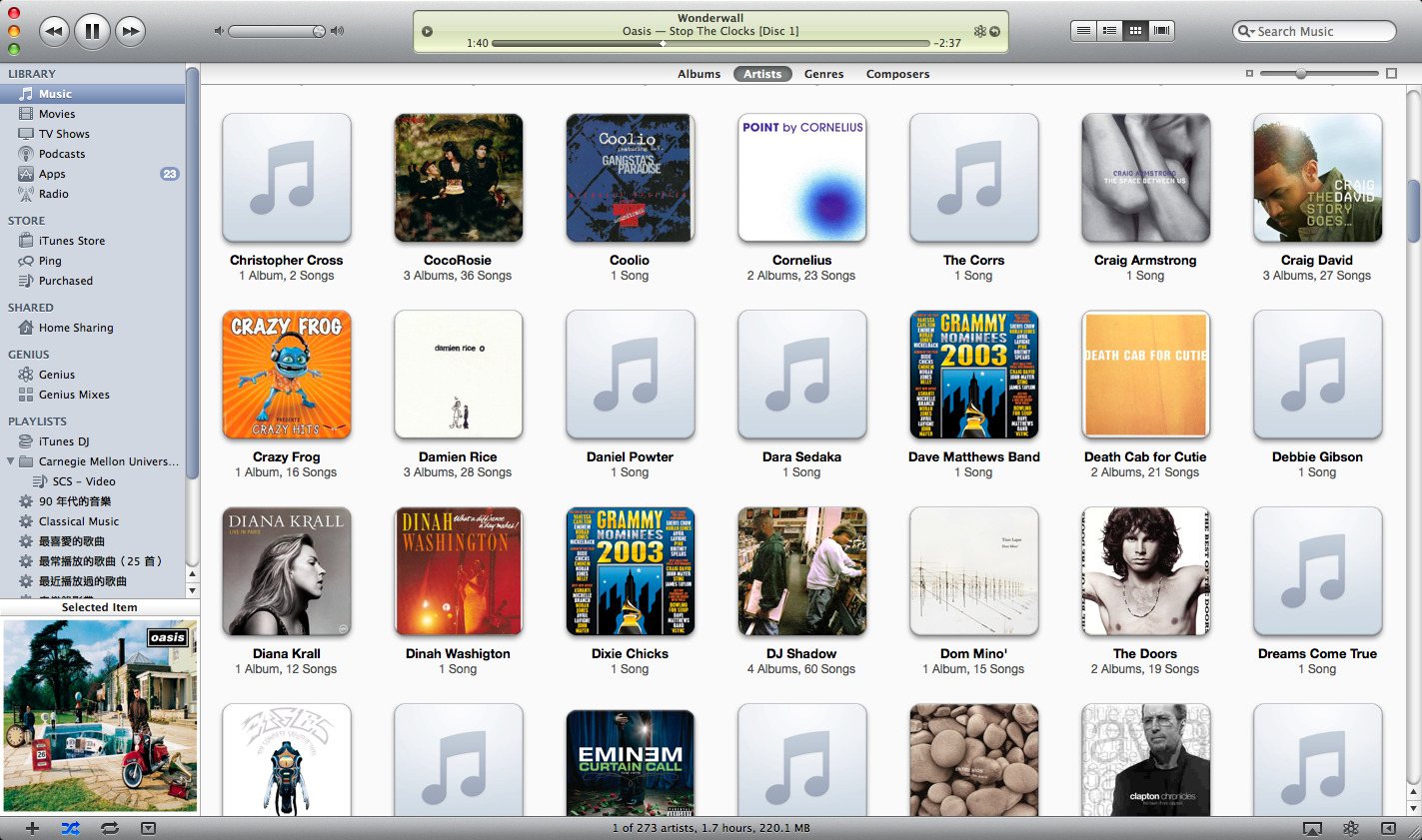
Task: Open Genius Mixes
Action: [x=92, y=395]
